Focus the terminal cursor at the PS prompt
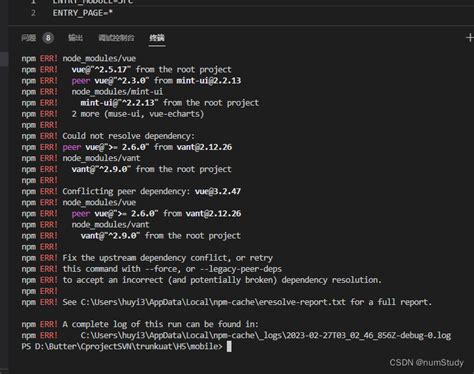This screenshot has width=474, height=374. click(229, 347)
